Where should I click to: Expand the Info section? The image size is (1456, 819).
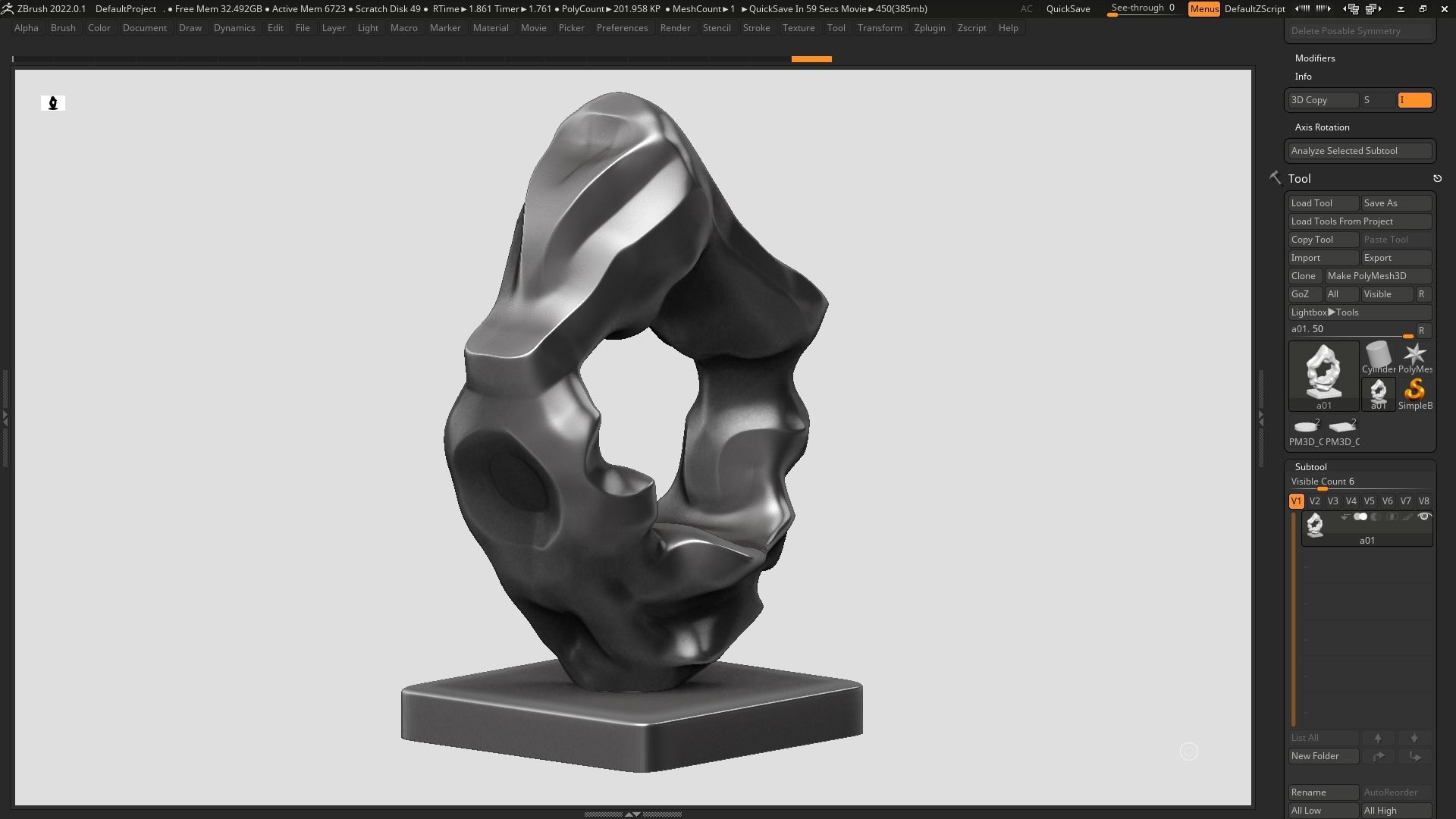click(1303, 77)
